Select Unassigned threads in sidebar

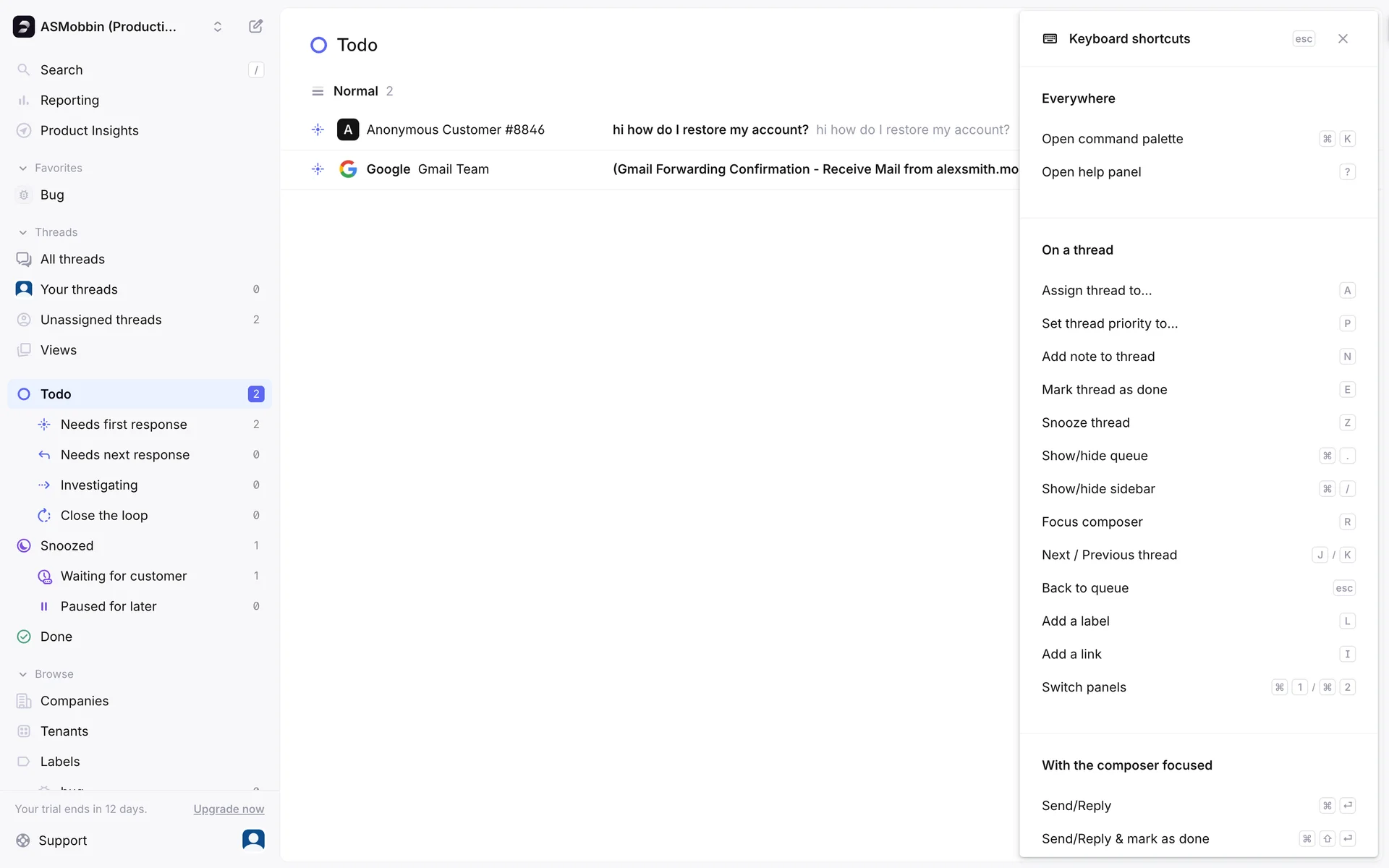pyautogui.click(x=101, y=320)
